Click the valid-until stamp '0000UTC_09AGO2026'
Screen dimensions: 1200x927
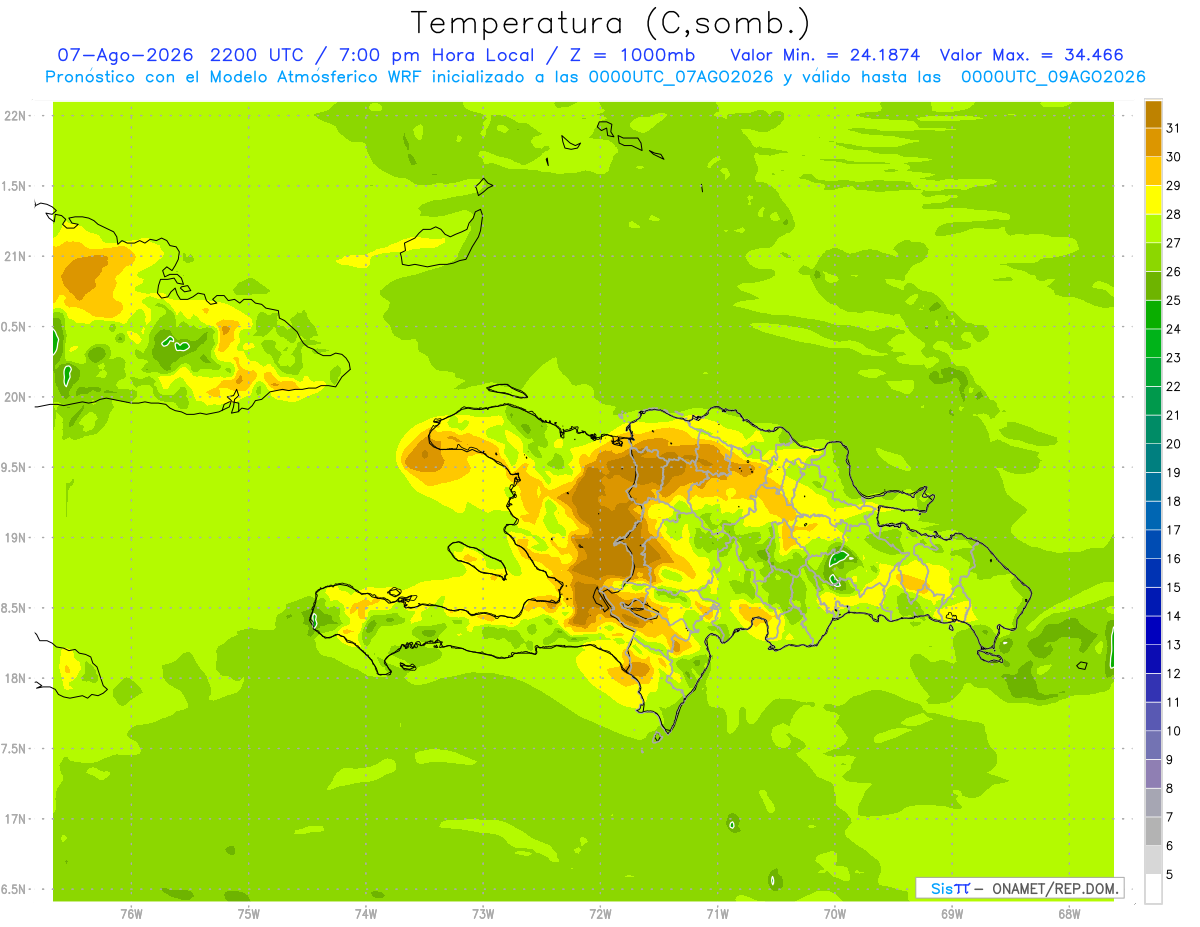pos(1052,77)
